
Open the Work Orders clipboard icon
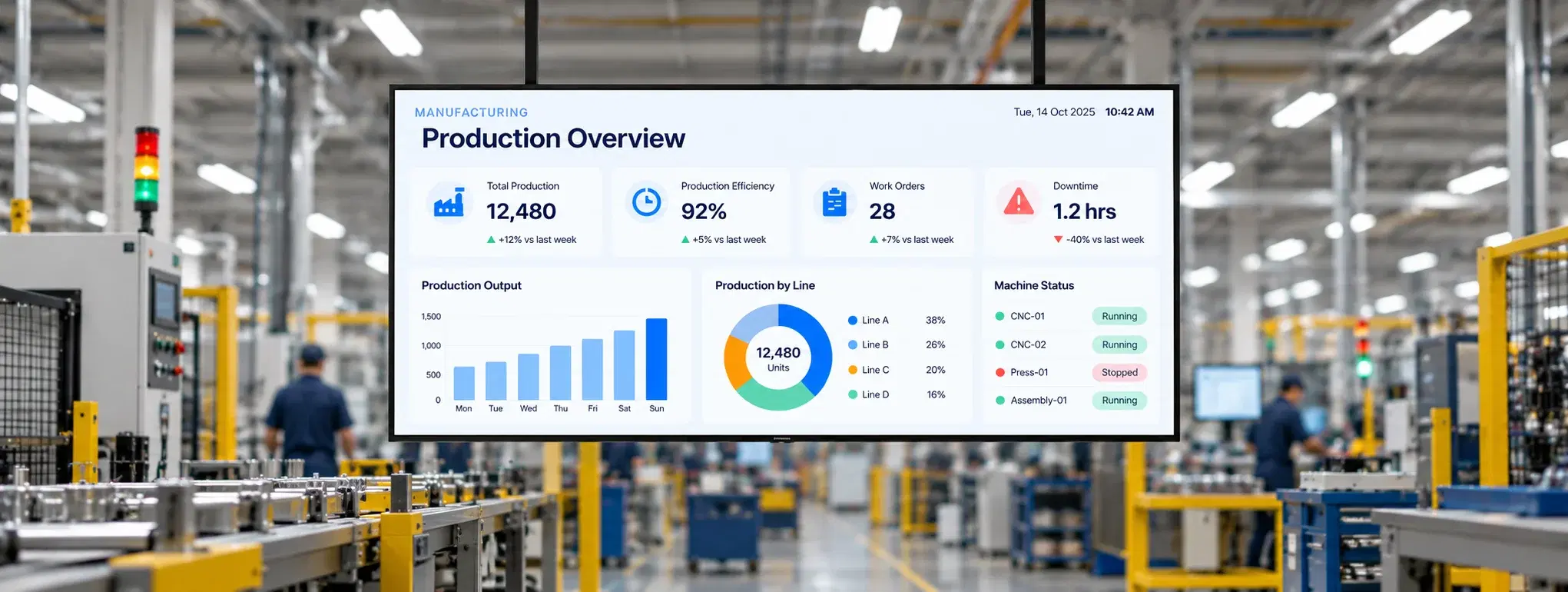[834, 202]
